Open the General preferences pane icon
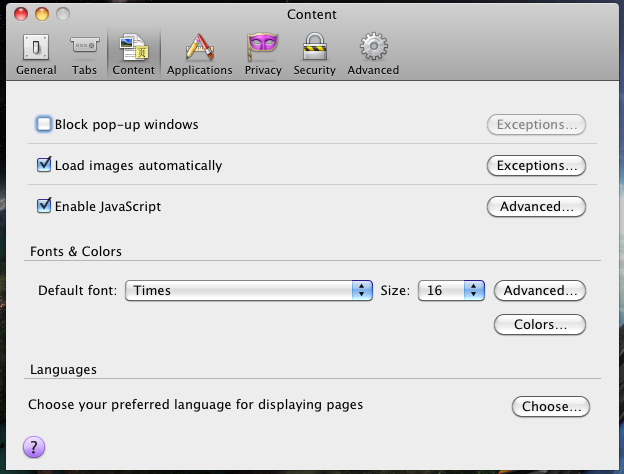The image size is (624, 474). pyautogui.click(x=36, y=47)
